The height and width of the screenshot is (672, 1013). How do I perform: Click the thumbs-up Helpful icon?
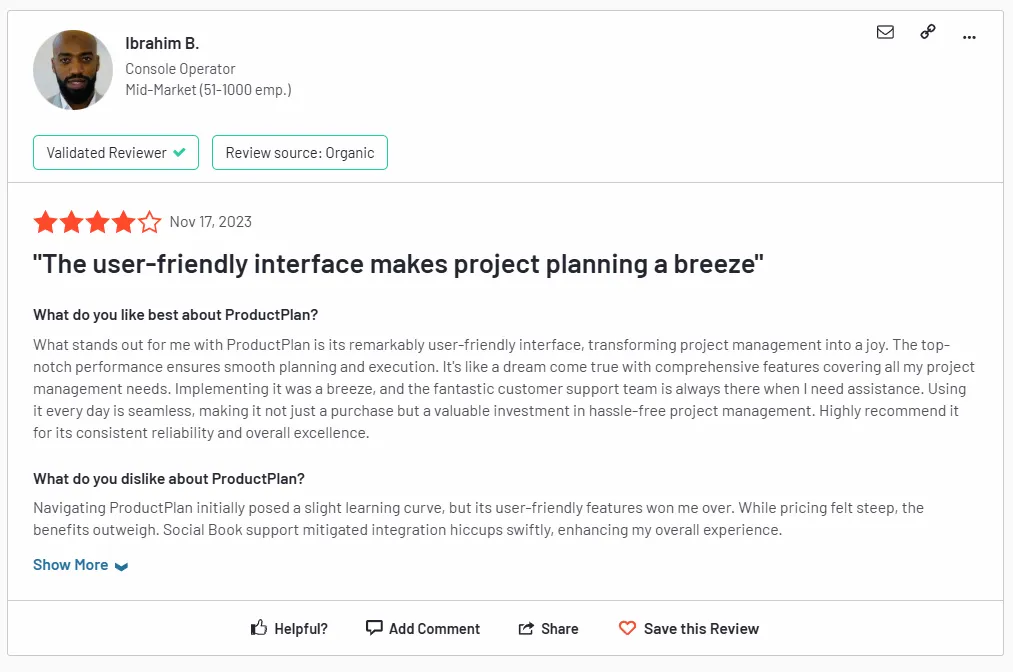[259, 627]
